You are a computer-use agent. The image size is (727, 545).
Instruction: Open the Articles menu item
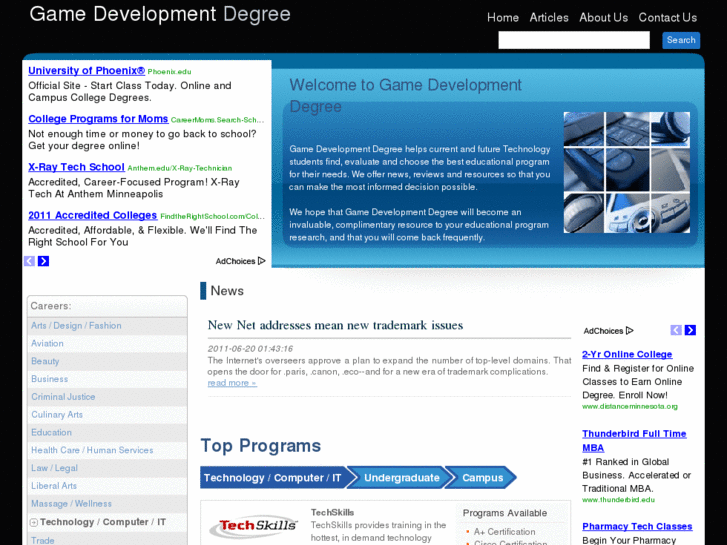tap(549, 18)
